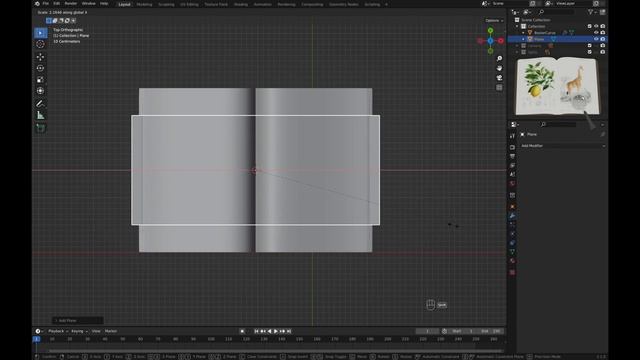Open the File menu
640x360 pixels.
[x=46, y=4]
